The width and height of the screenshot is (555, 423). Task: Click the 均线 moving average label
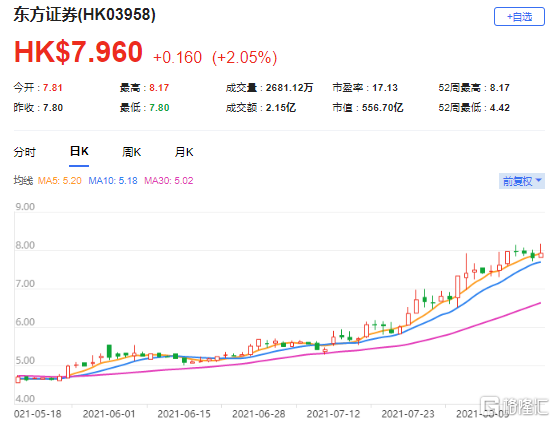tap(23, 181)
